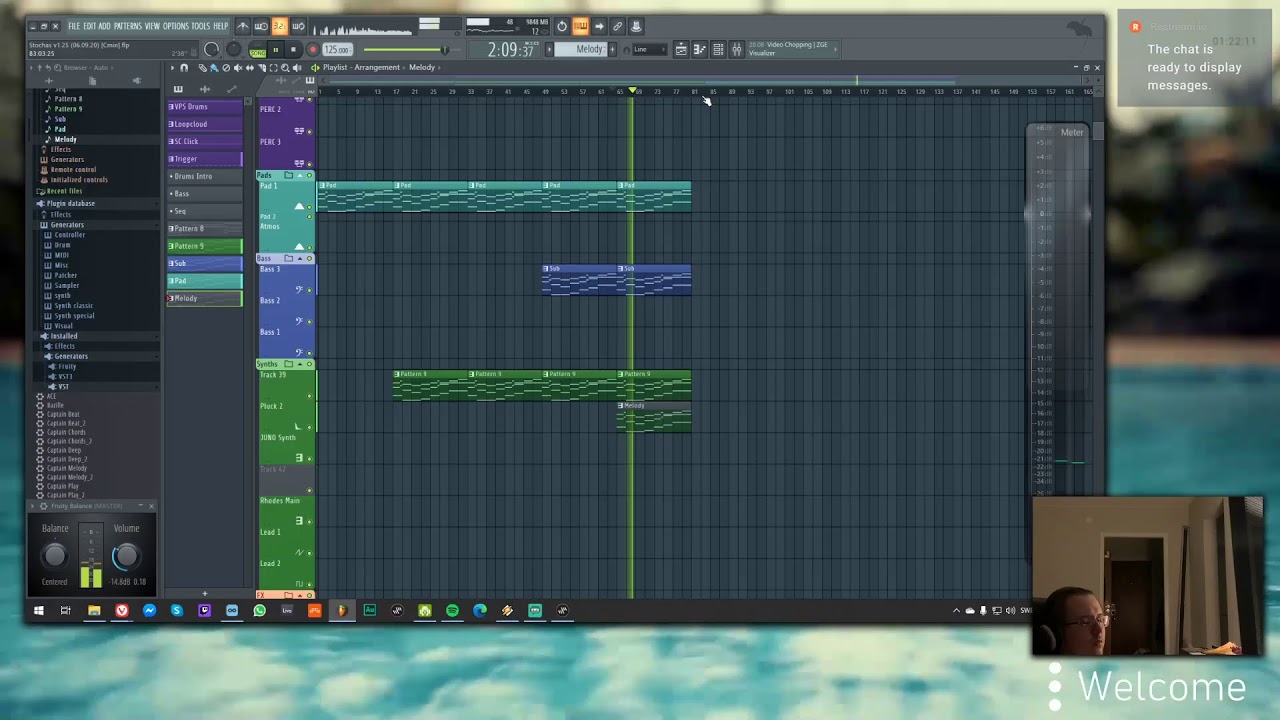Toggle the metronome

click(x=243, y=26)
